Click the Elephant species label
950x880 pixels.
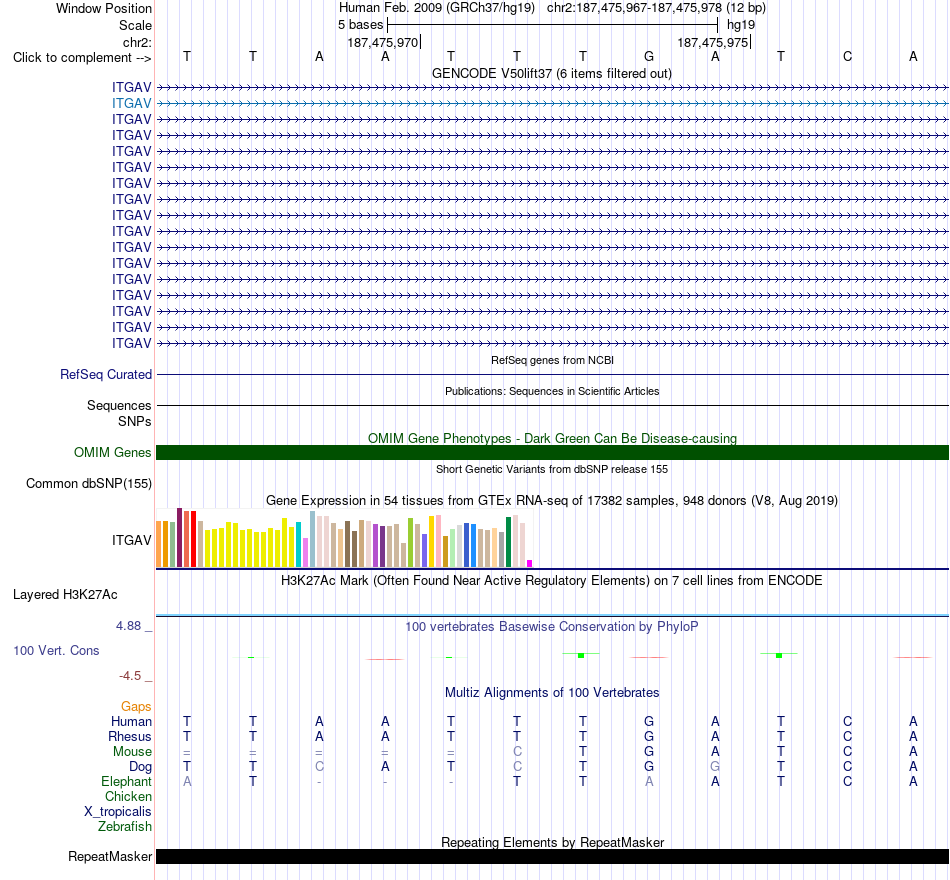127,781
